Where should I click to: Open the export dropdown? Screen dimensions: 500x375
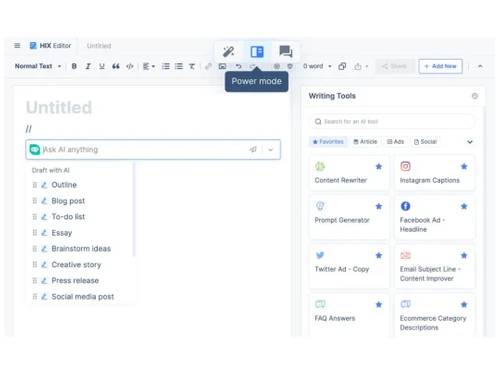click(361, 66)
